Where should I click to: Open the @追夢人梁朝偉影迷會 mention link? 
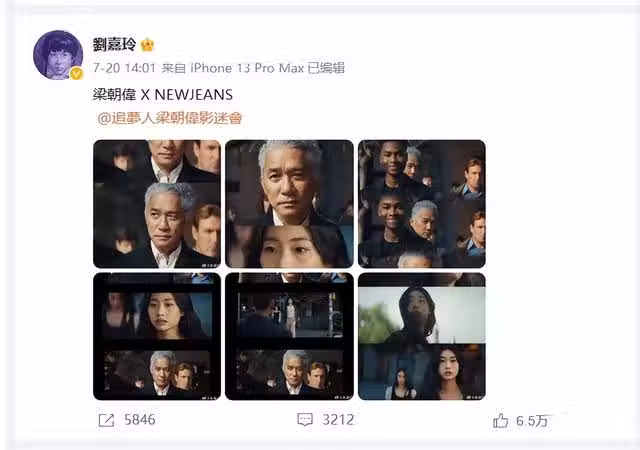coord(170,118)
